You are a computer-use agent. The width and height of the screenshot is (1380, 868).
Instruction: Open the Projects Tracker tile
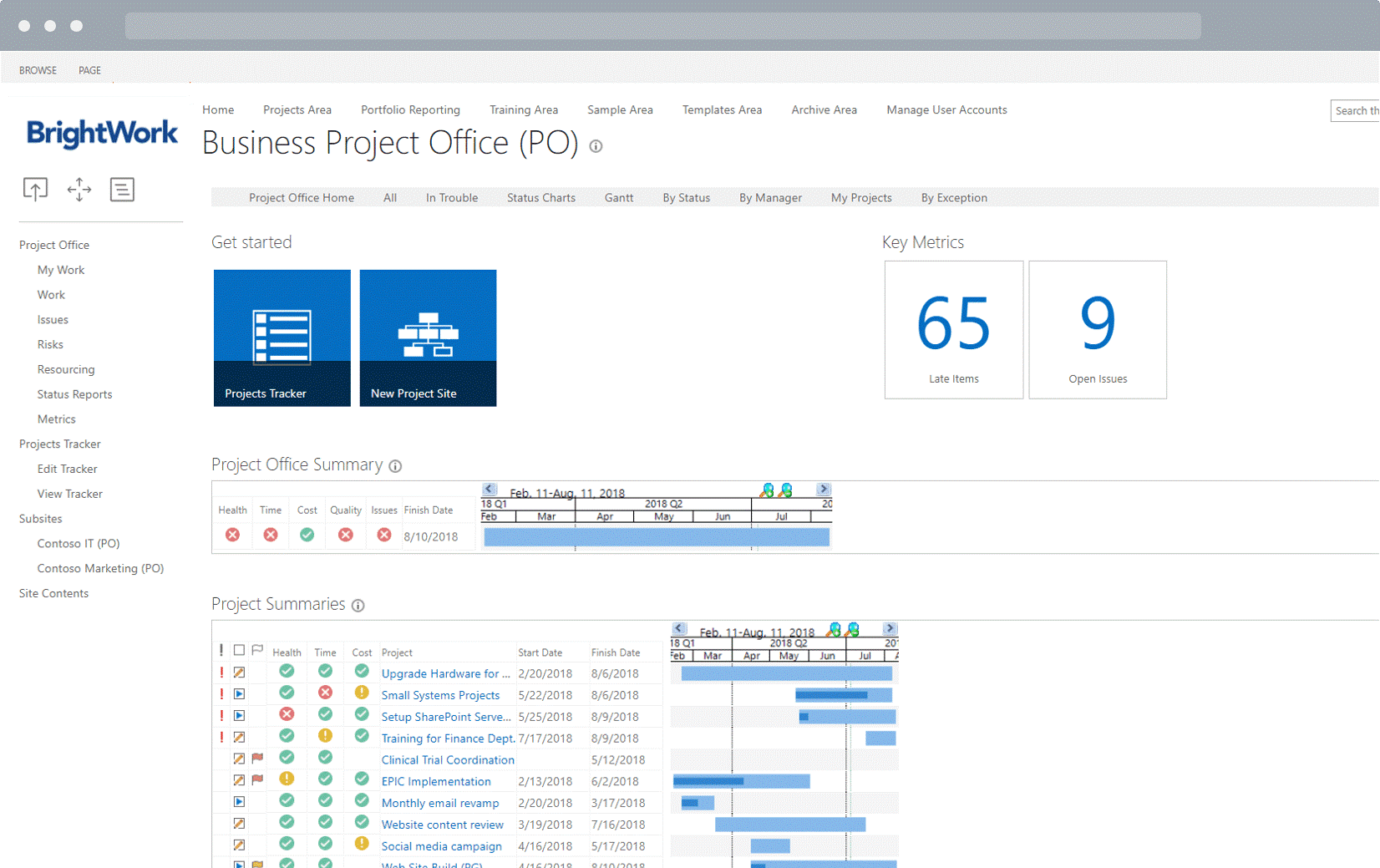[282, 338]
